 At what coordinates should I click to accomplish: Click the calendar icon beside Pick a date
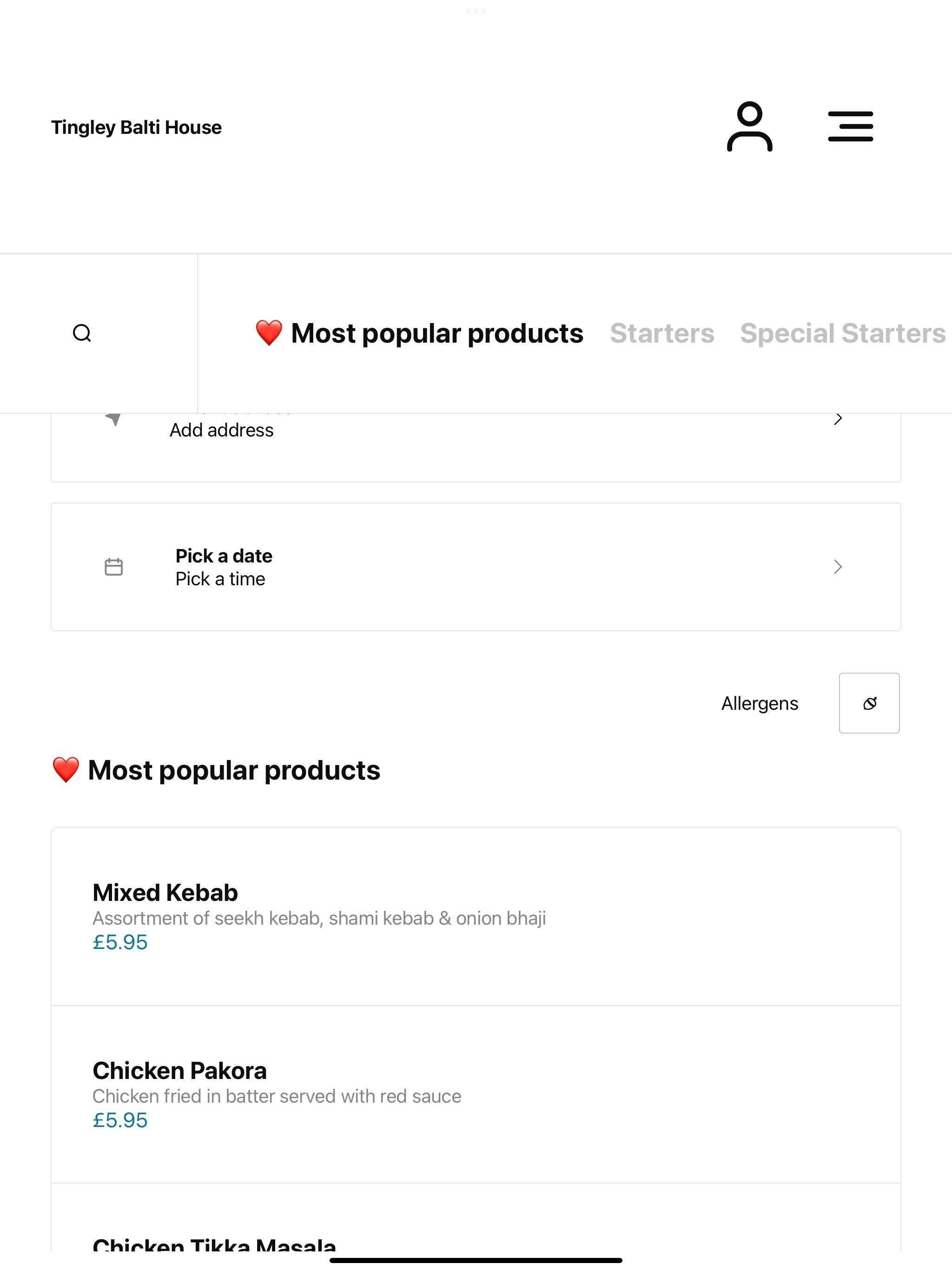[114, 567]
